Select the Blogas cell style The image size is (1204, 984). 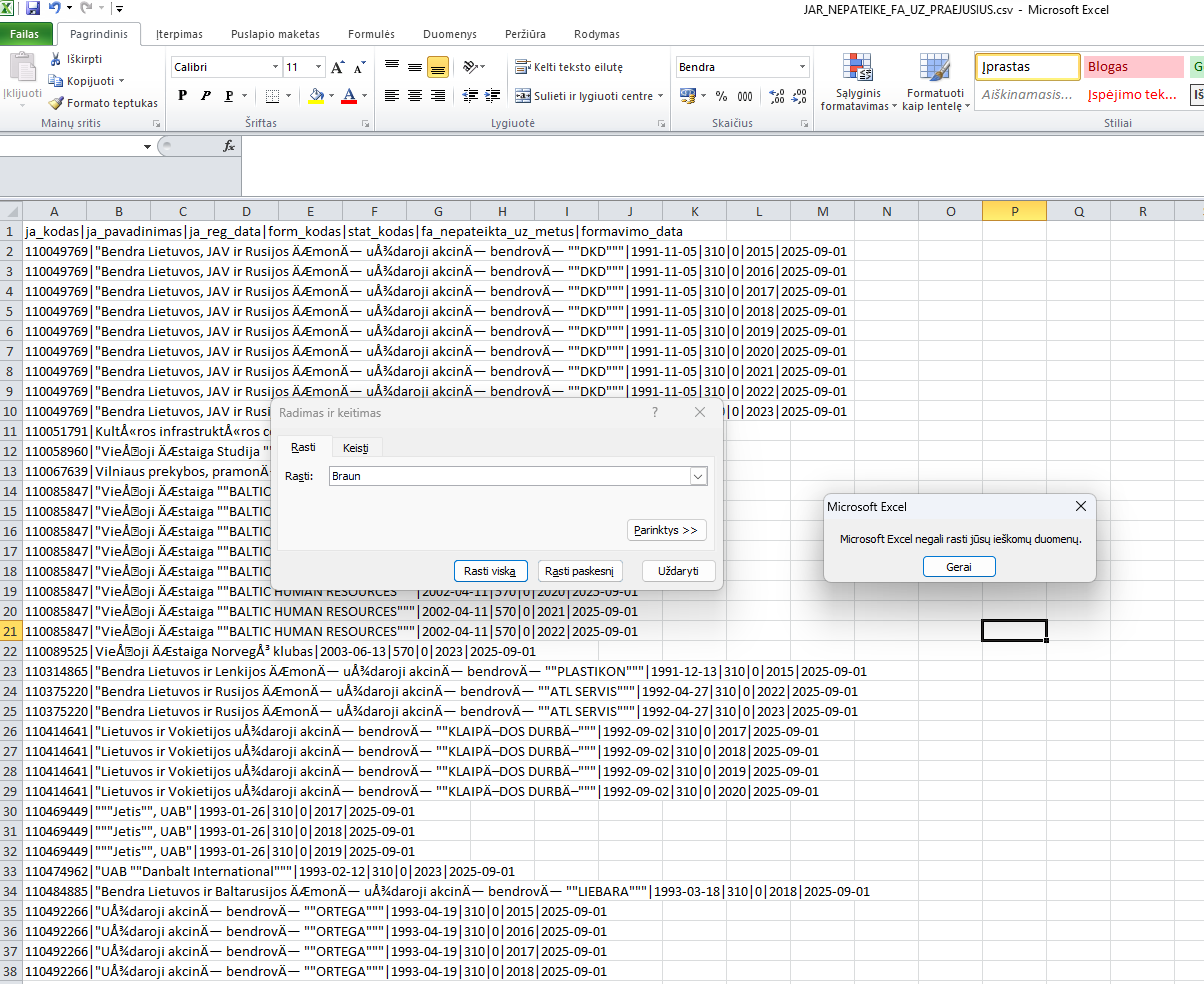tap(1132, 67)
